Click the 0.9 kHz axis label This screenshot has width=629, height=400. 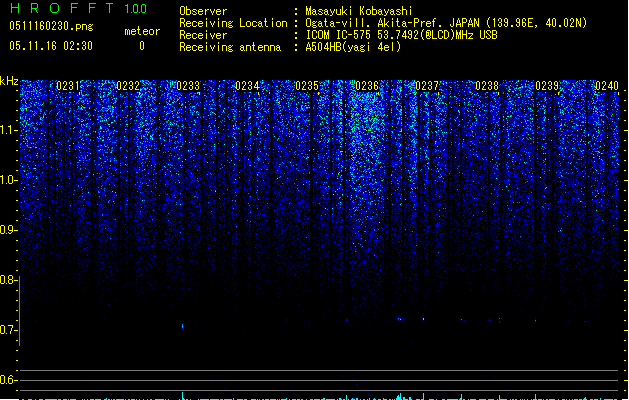coord(8,230)
